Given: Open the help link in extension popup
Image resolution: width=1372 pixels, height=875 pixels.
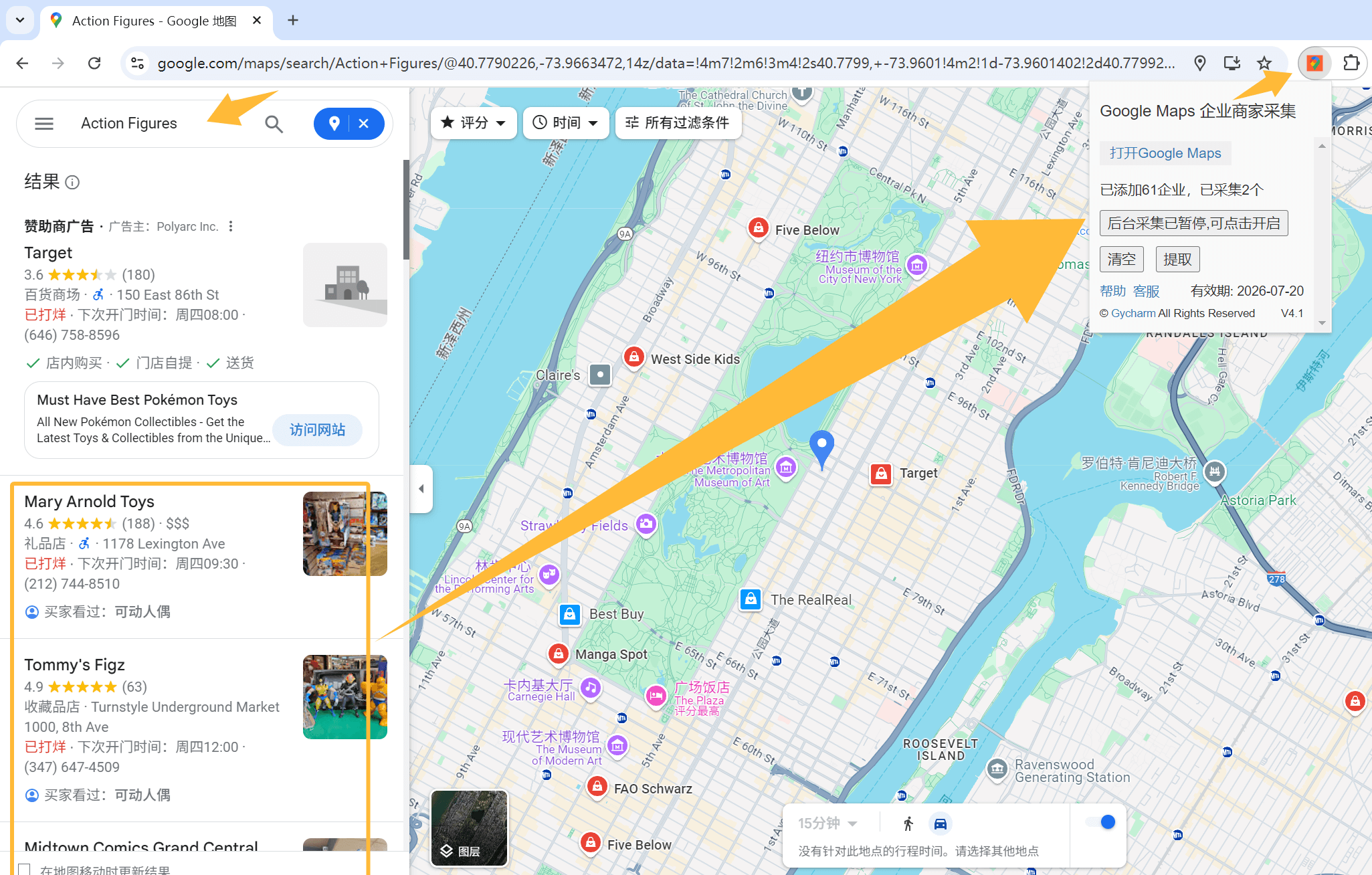Looking at the screenshot, I should (1113, 291).
